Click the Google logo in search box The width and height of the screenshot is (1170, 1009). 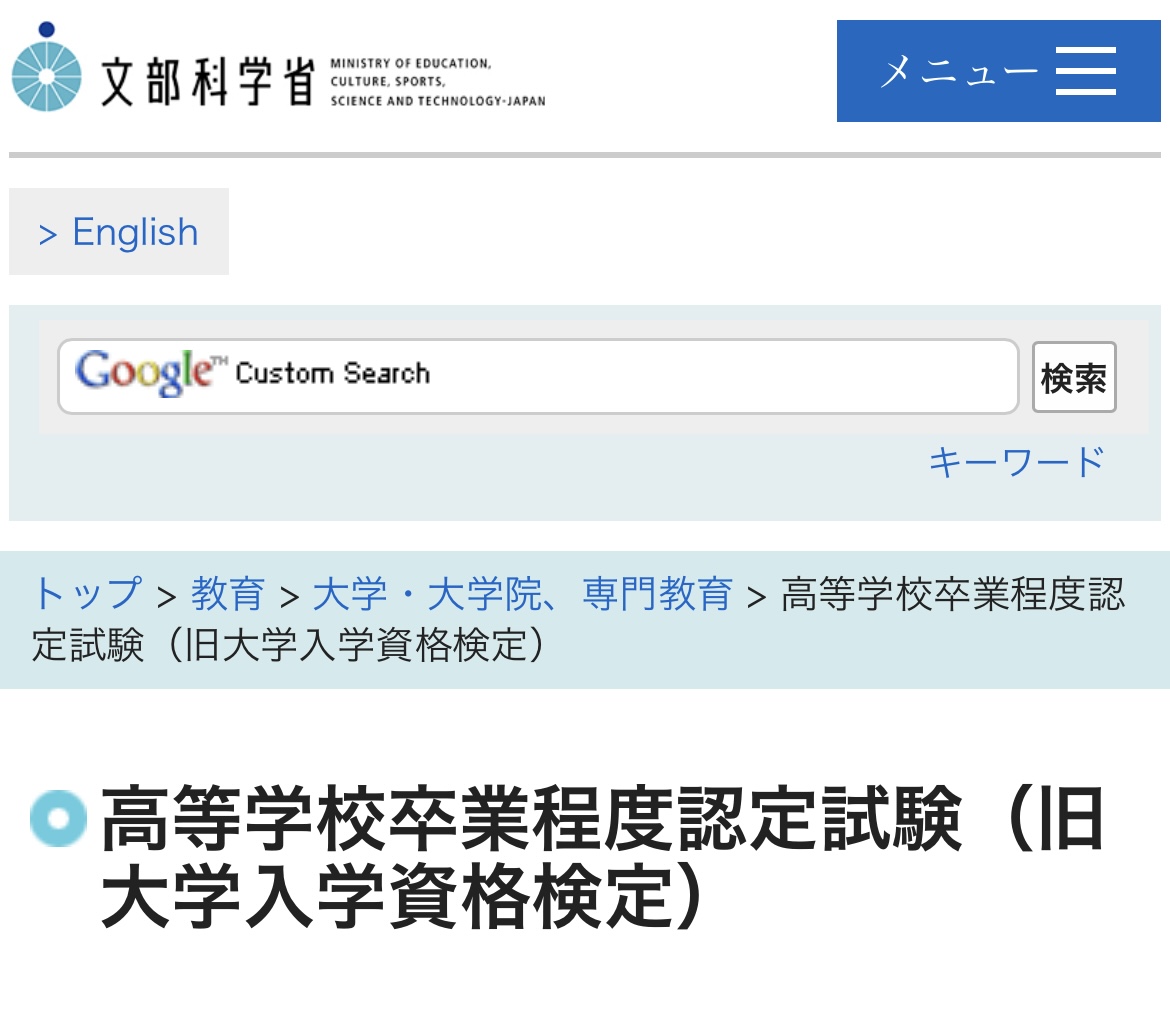pyautogui.click(x=151, y=371)
